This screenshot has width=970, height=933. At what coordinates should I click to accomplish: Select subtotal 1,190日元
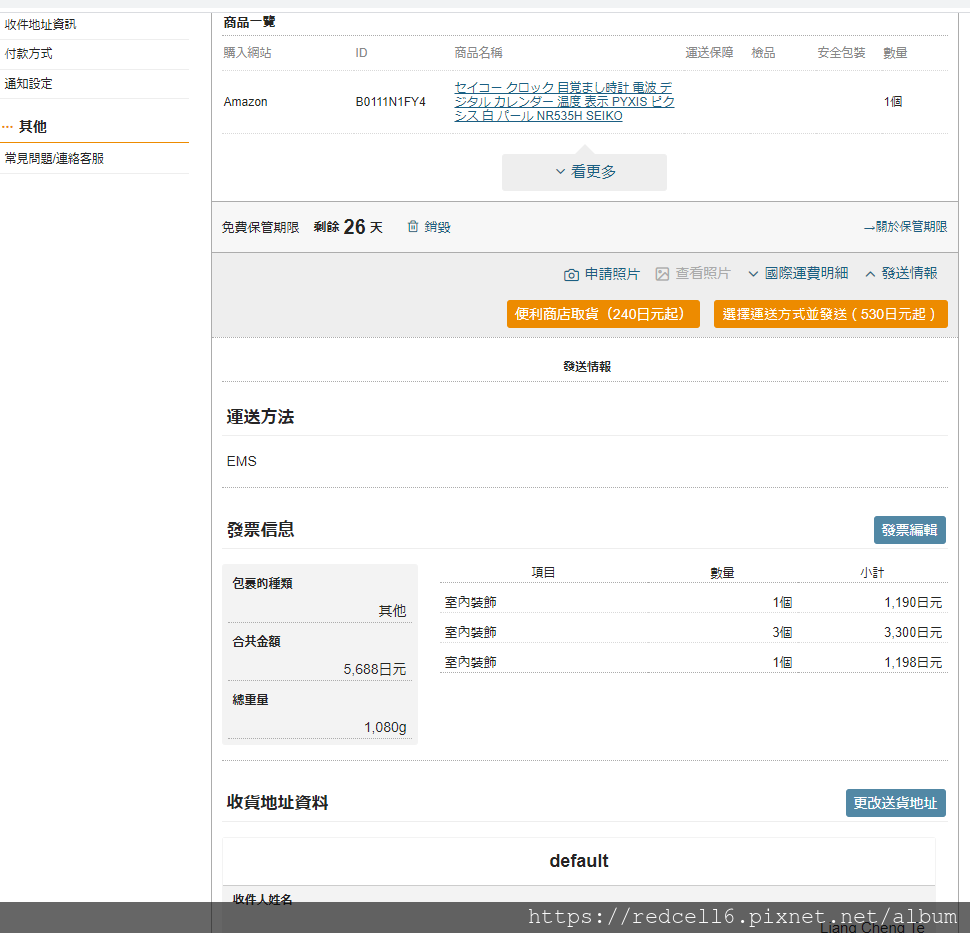913,603
